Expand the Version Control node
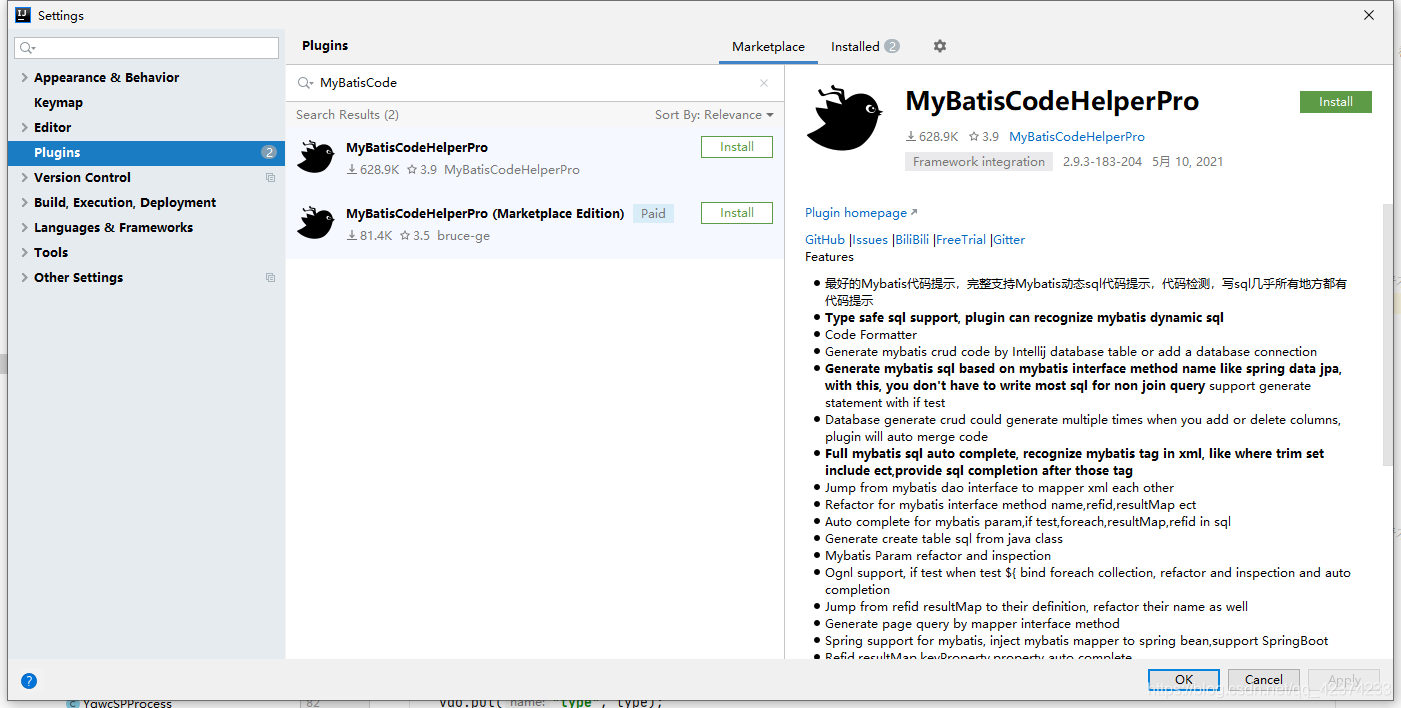Screen dimensions: 1401x708 24,178
